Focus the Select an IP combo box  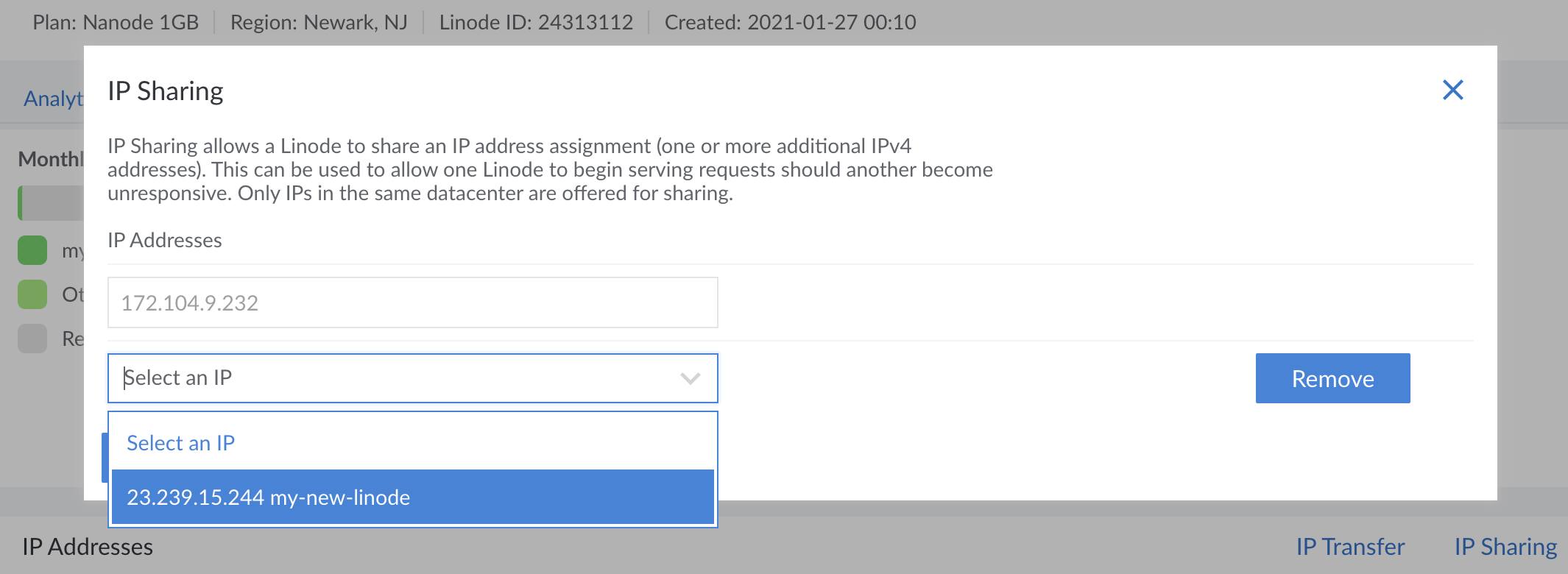(398, 378)
